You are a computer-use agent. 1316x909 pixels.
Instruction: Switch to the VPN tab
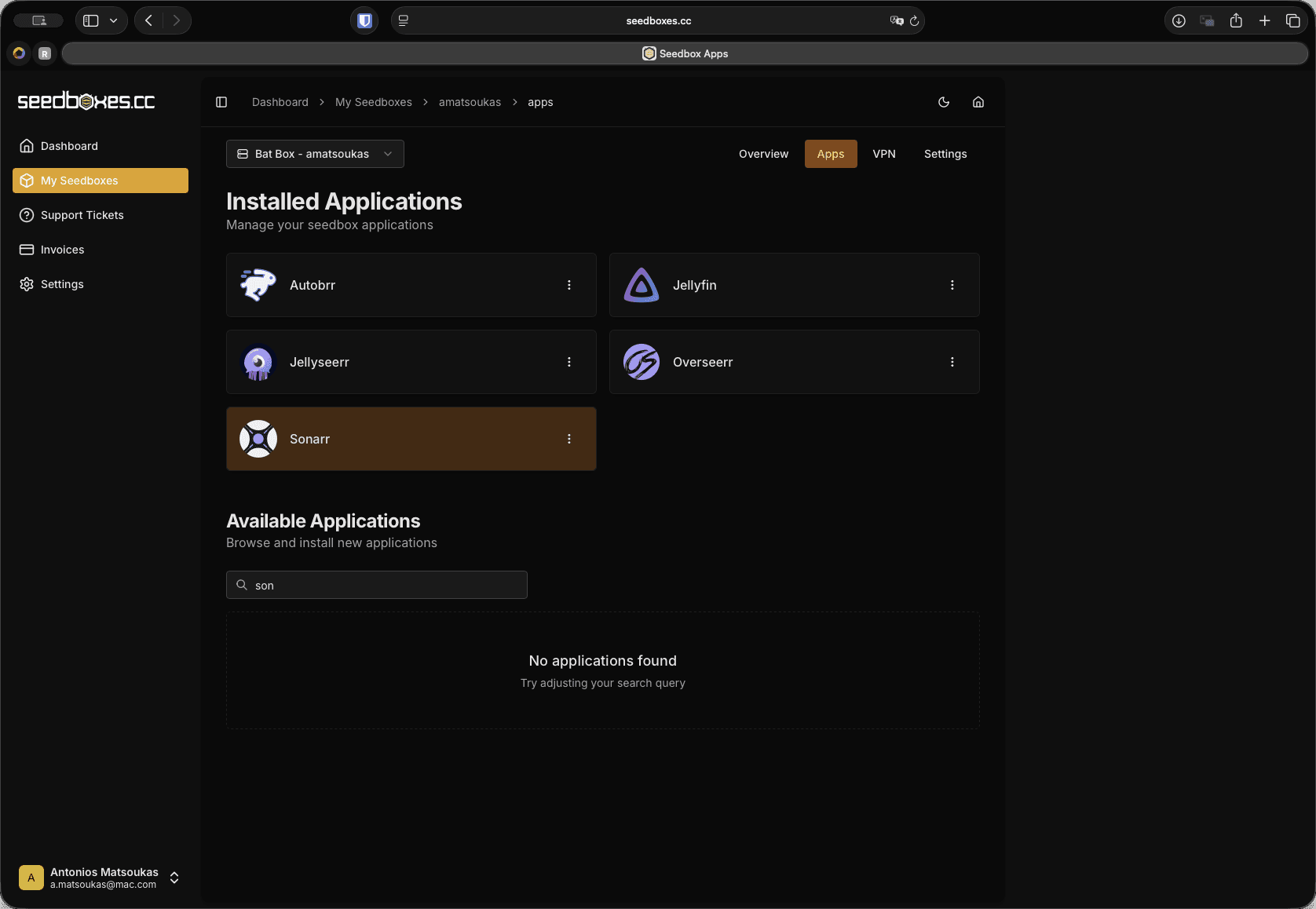tap(884, 154)
